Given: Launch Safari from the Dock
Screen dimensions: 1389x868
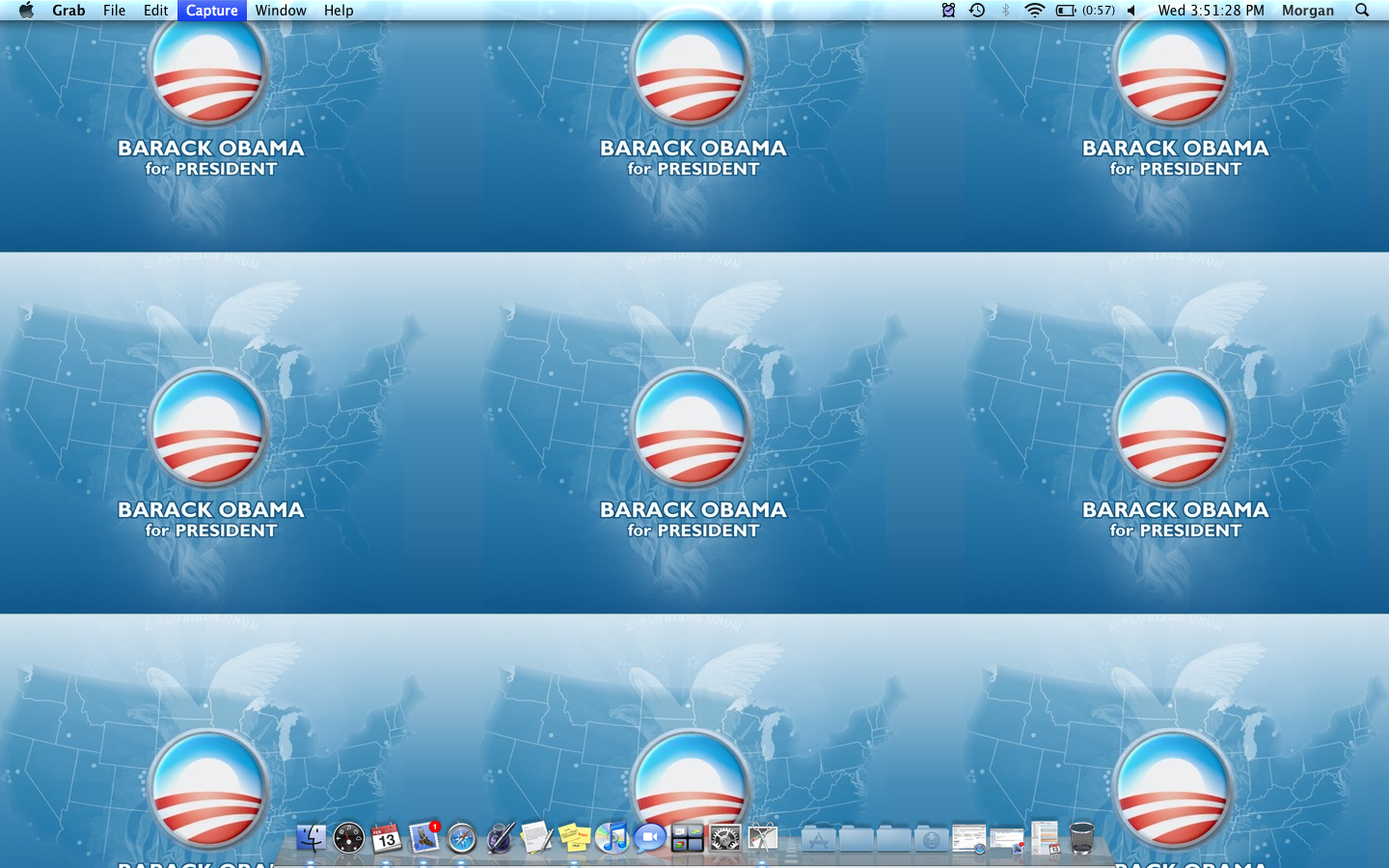Looking at the screenshot, I should pyautogui.click(x=461, y=837).
